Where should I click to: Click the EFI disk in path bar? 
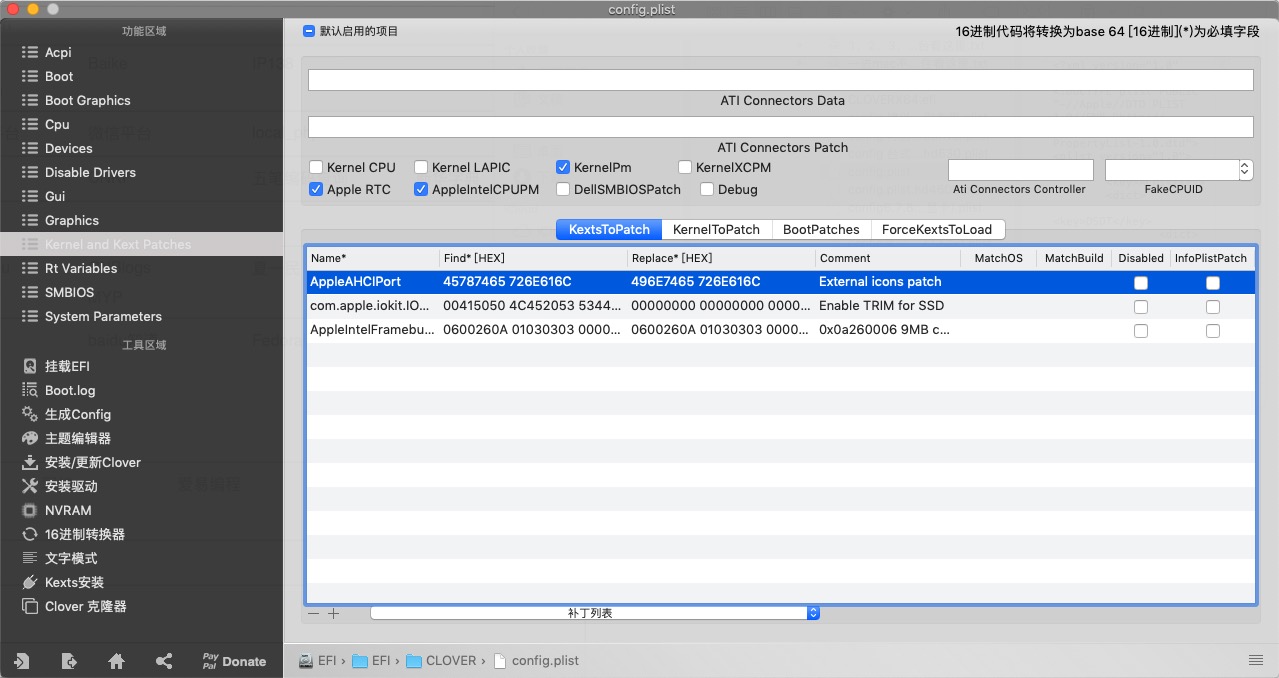(318, 661)
